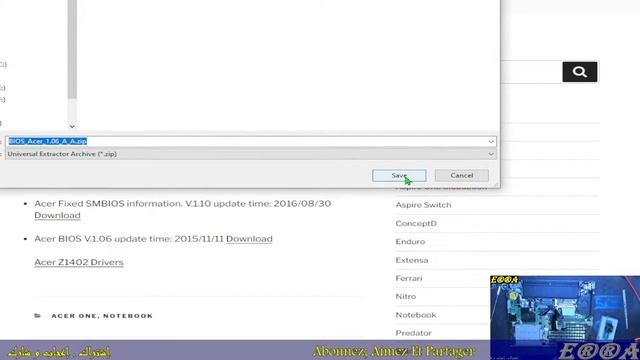This screenshot has height=360, width=640.
Task: Open the Predator sidebar category
Action: (413, 333)
